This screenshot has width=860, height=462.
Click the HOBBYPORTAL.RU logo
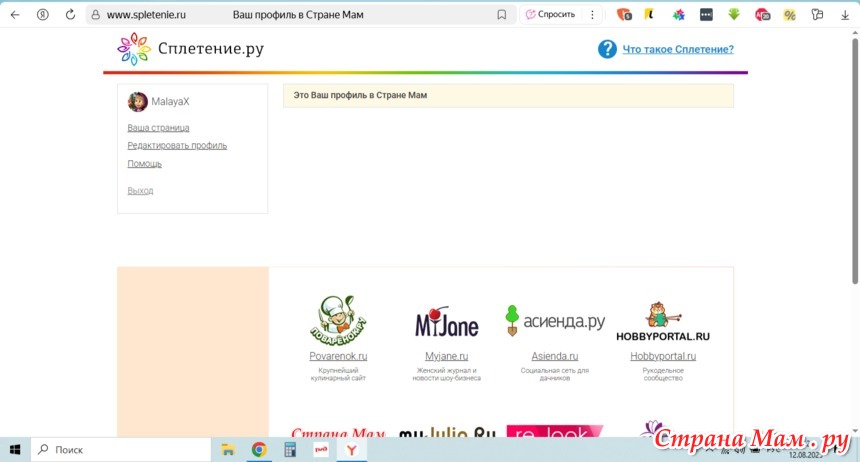pos(663,322)
